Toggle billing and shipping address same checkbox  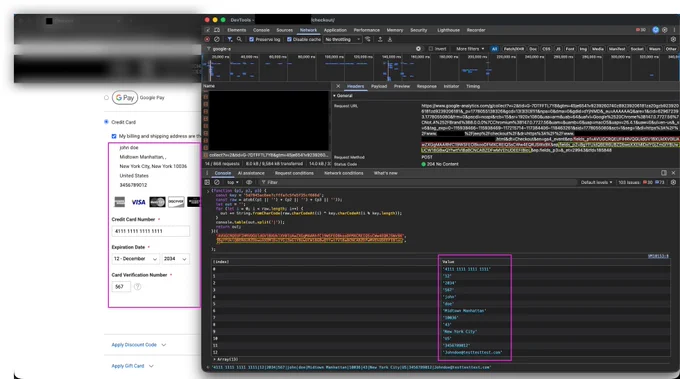click(114, 136)
